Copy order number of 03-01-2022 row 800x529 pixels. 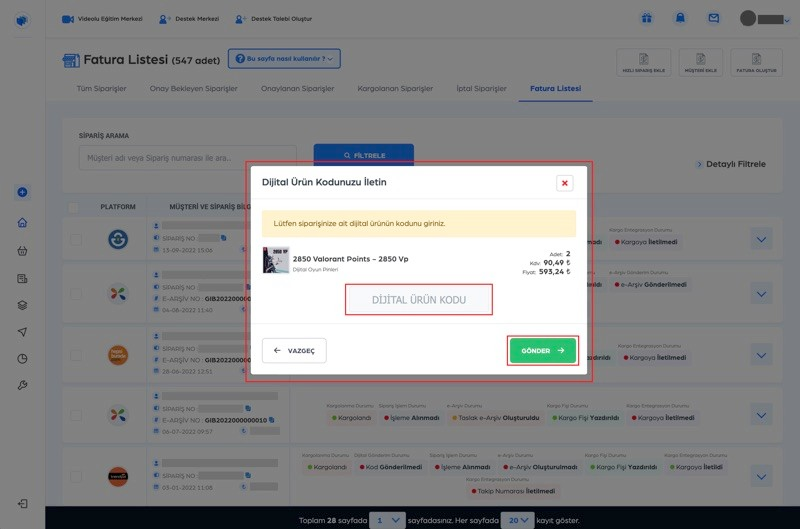[248, 475]
